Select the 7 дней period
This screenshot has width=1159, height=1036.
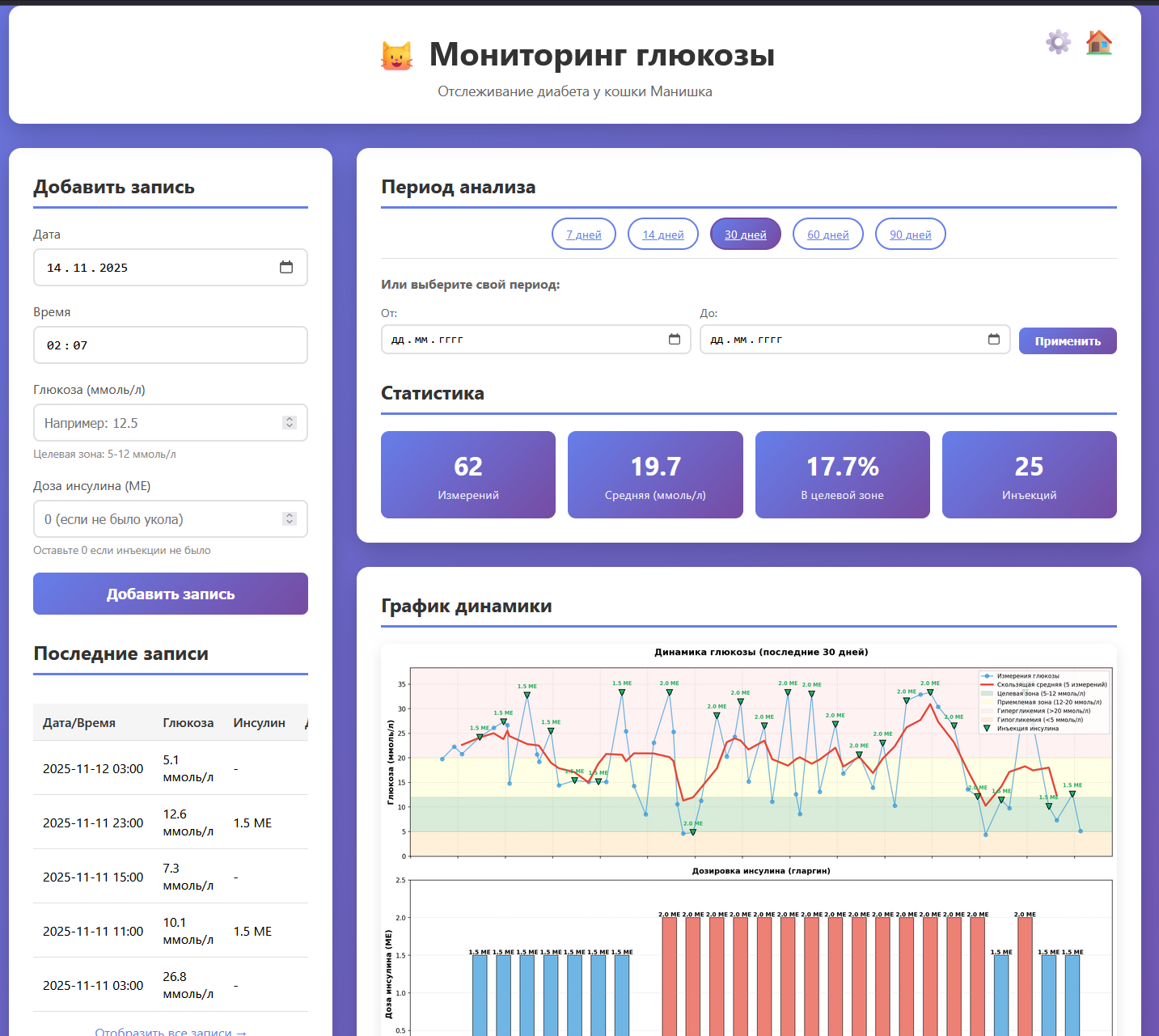583,234
